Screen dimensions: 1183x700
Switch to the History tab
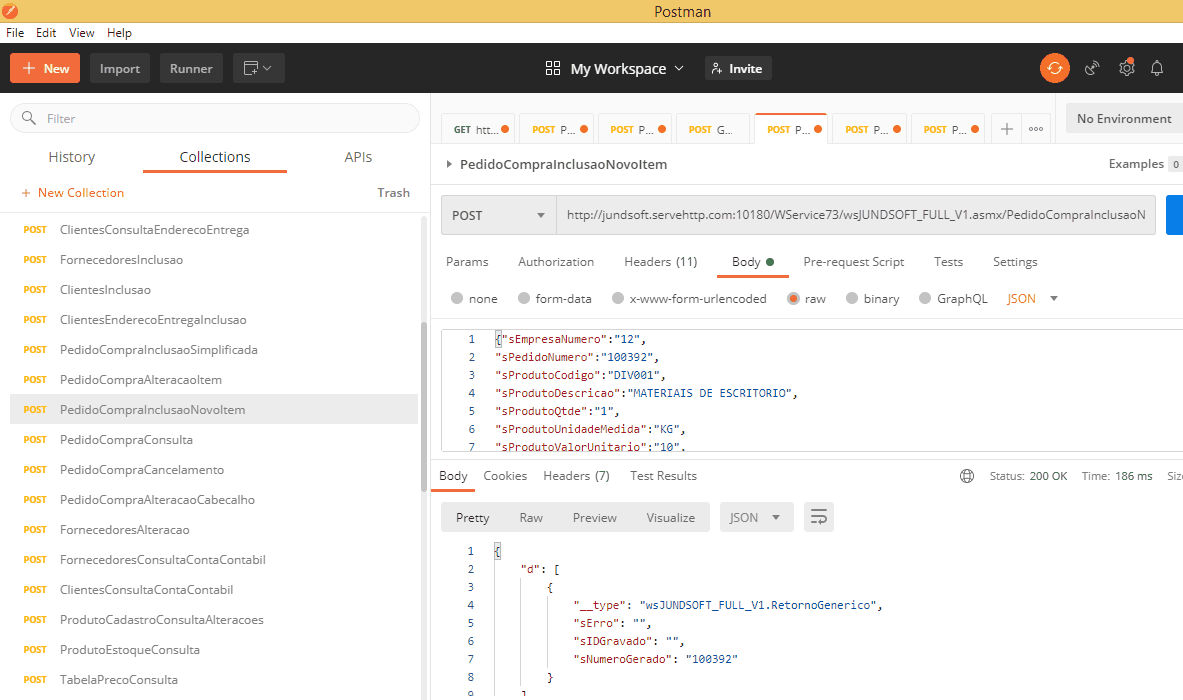click(x=72, y=157)
